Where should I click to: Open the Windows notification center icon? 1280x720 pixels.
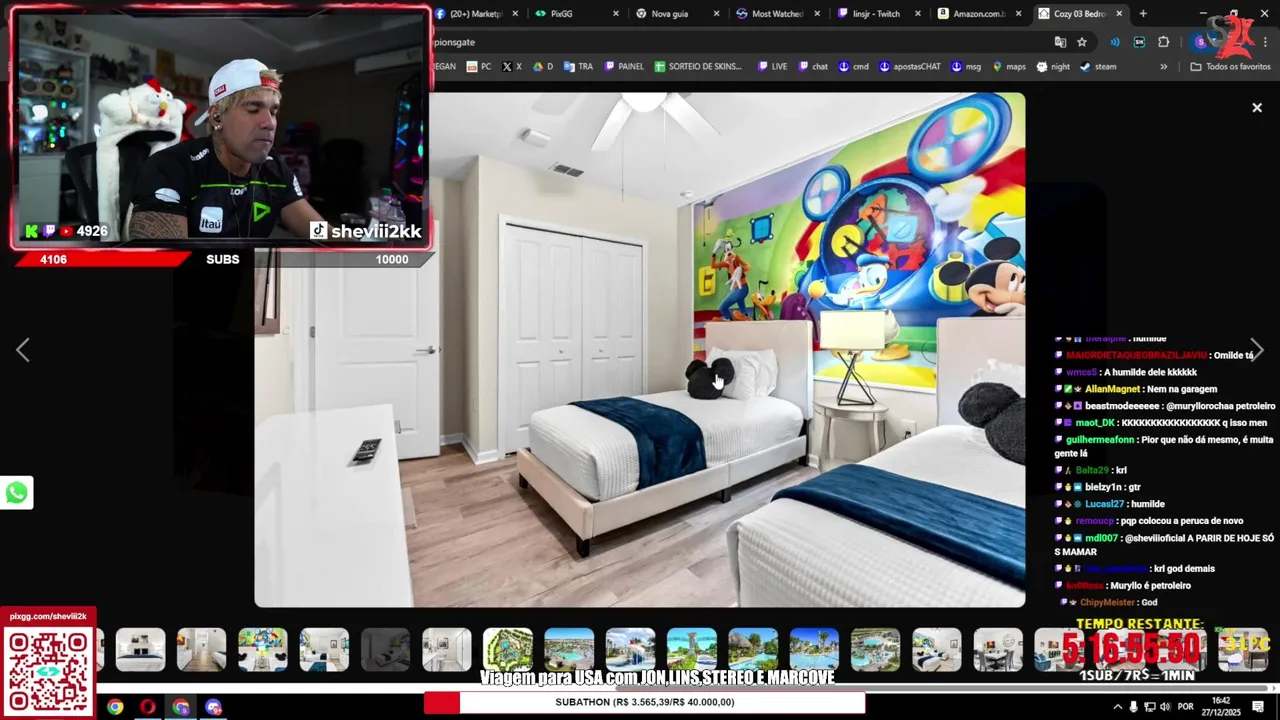point(1258,707)
